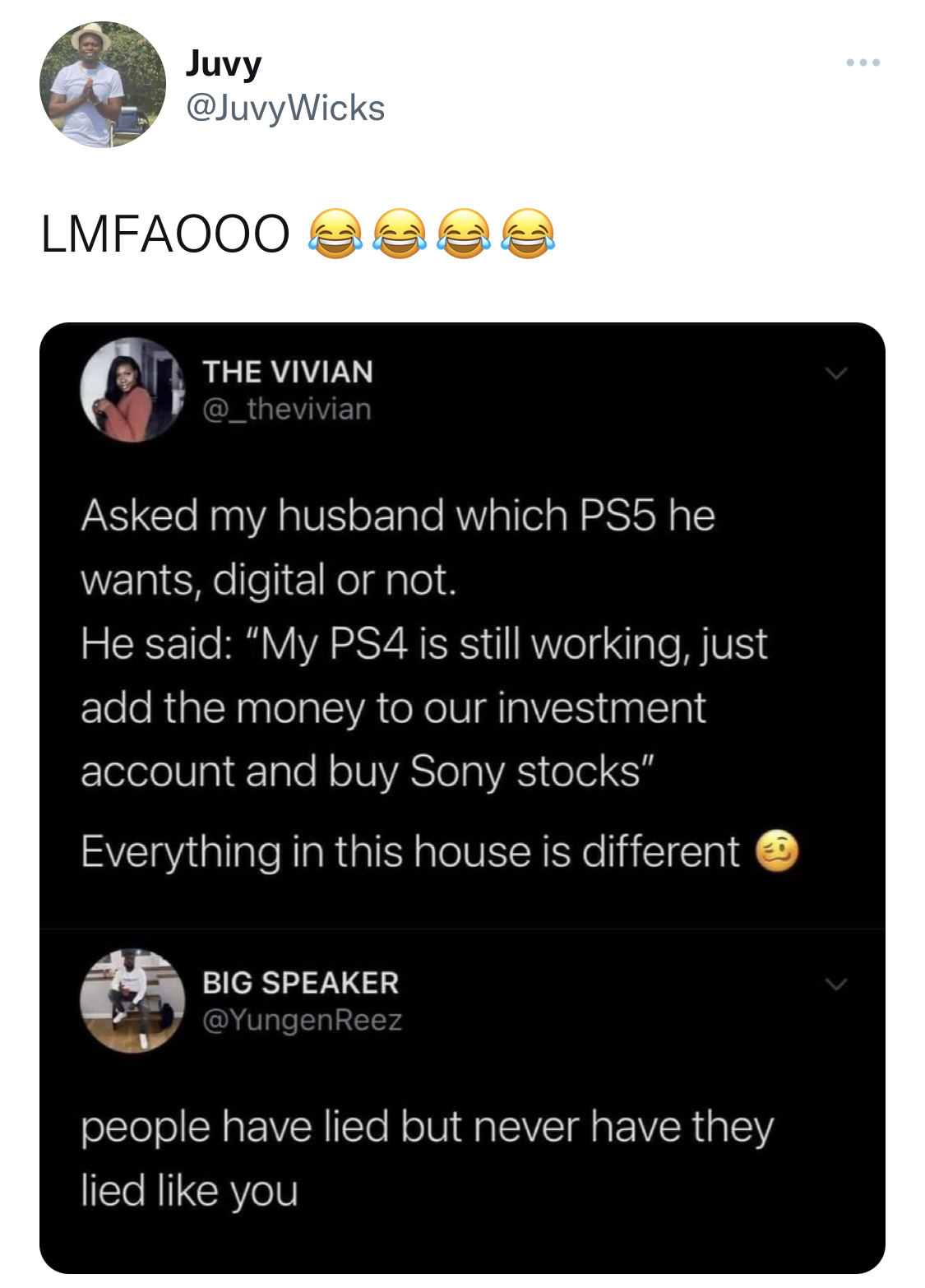The image size is (925, 1288).
Task: Tap the BIG SPEAKER display name
Action: pyautogui.click(x=301, y=983)
